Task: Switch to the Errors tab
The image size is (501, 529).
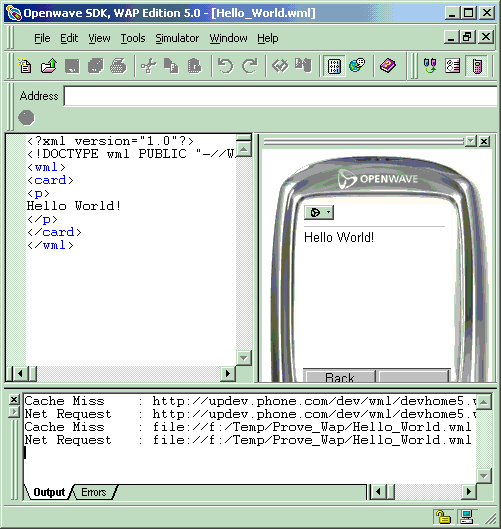Action: (94, 492)
